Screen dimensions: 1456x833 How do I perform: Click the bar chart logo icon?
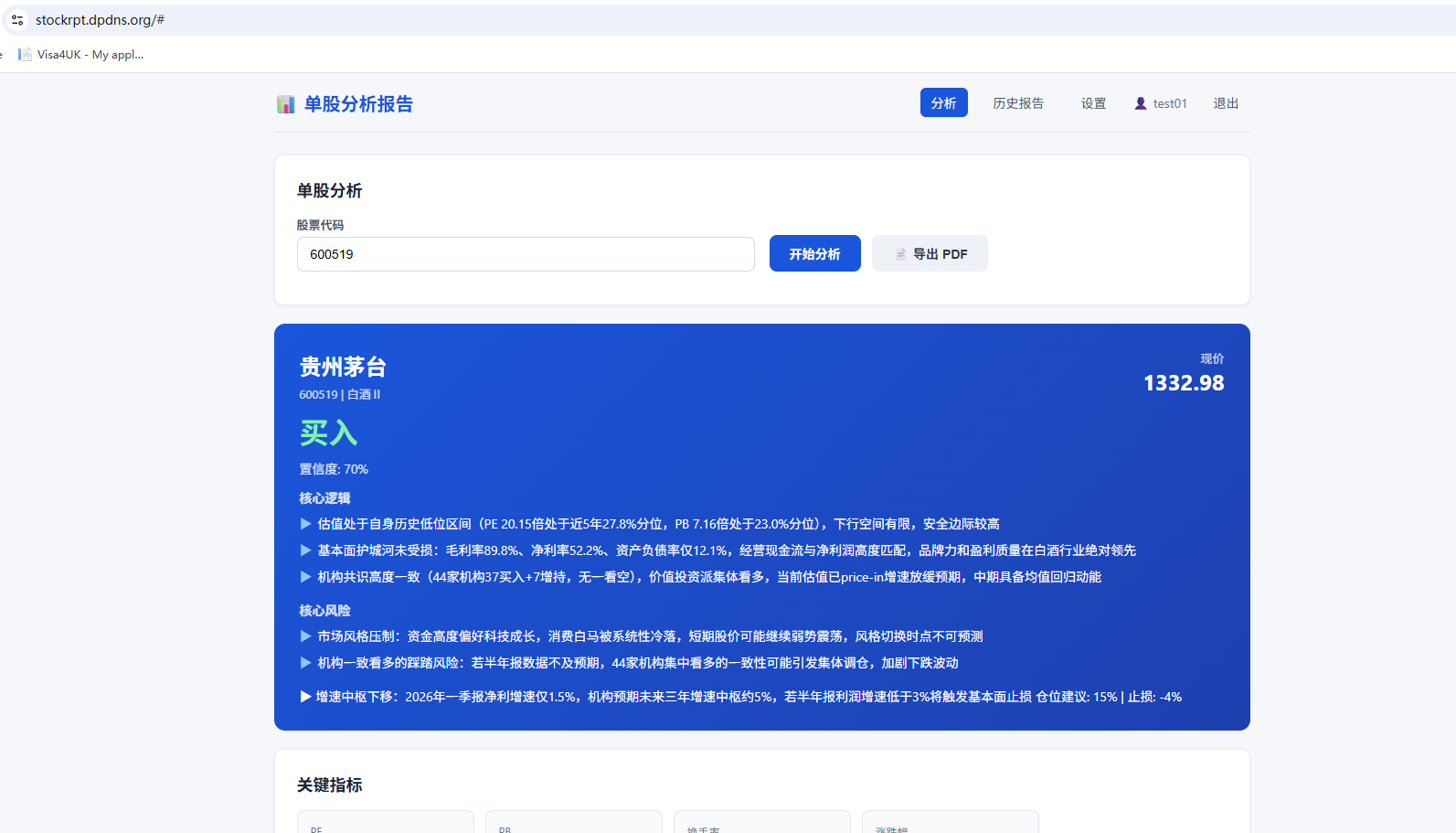[x=286, y=104]
